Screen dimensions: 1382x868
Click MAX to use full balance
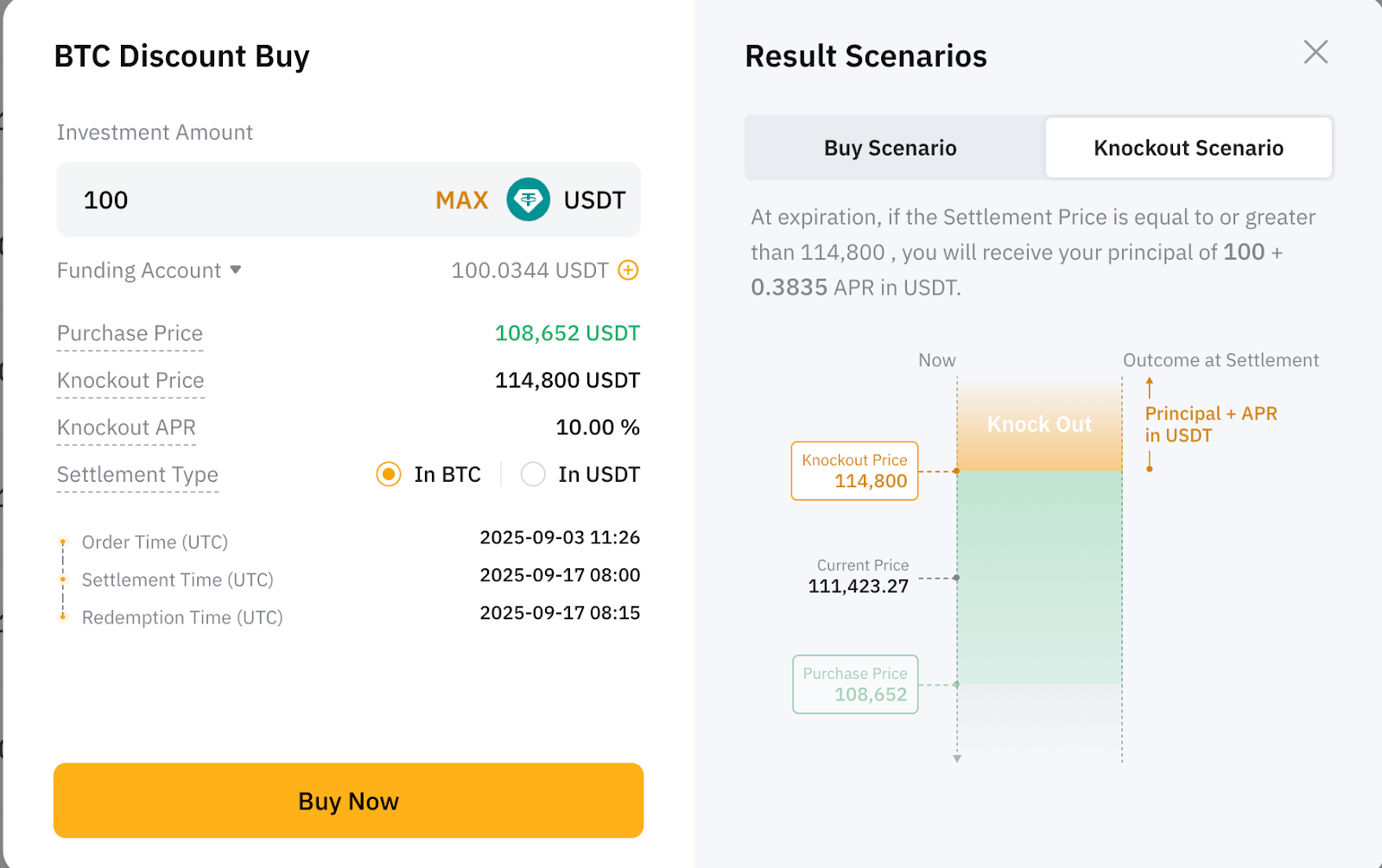(461, 200)
